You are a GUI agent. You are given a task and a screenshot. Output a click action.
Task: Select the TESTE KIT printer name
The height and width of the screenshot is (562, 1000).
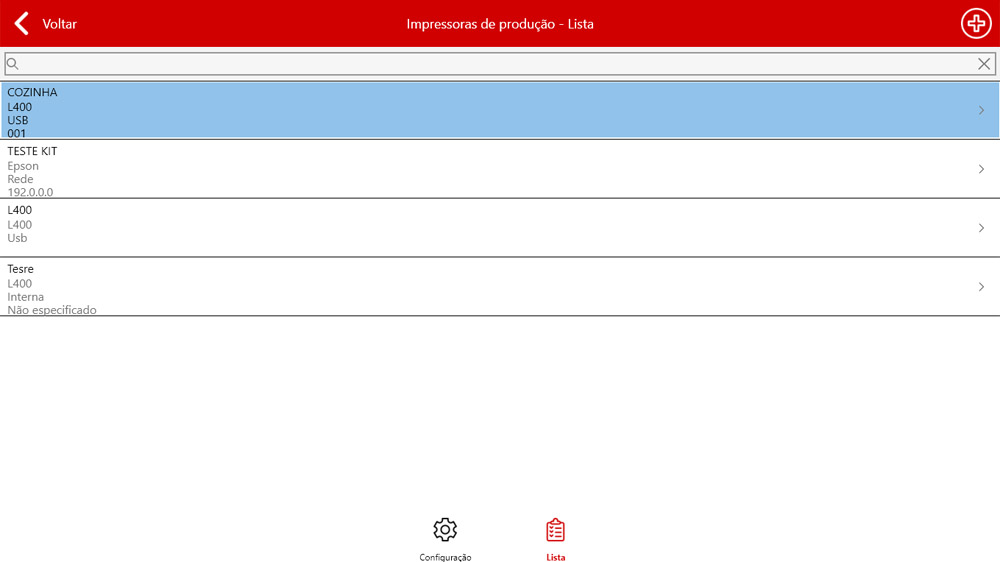pos(32,151)
